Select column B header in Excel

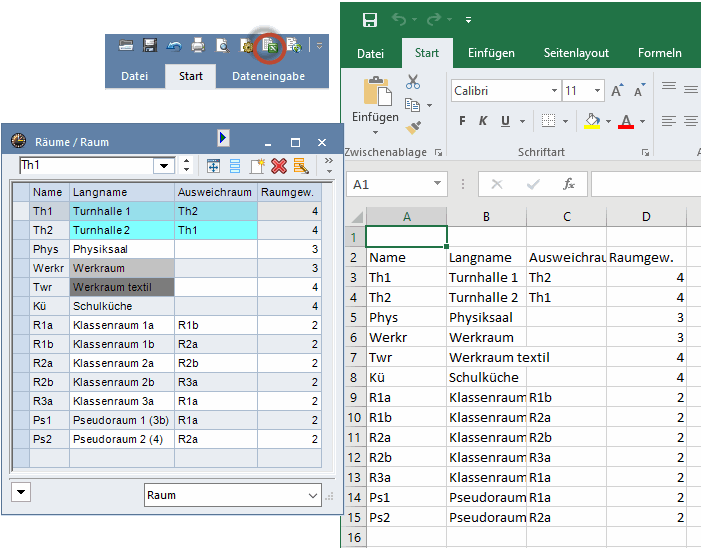pos(486,217)
